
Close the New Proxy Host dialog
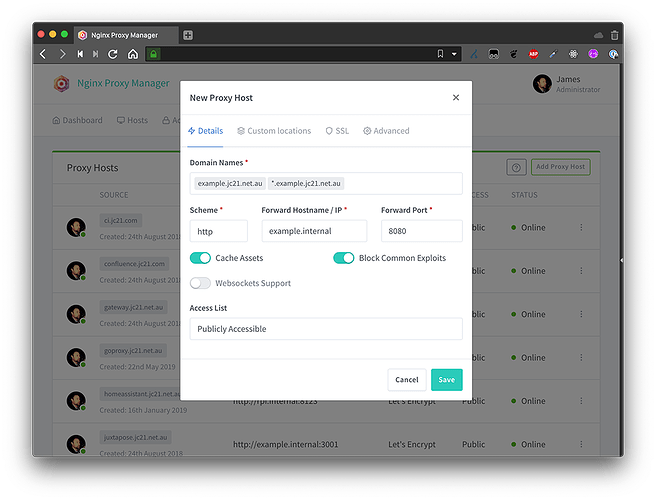(x=456, y=98)
